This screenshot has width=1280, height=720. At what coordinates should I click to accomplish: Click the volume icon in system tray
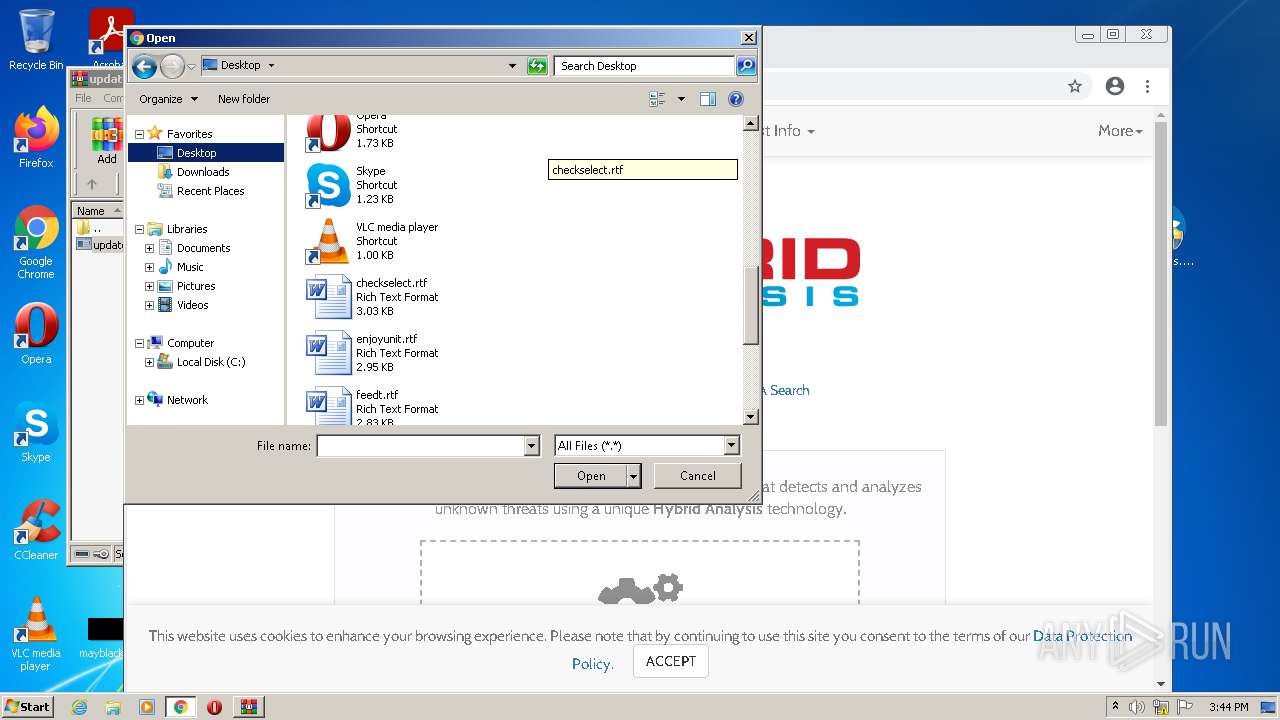point(1137,707)
